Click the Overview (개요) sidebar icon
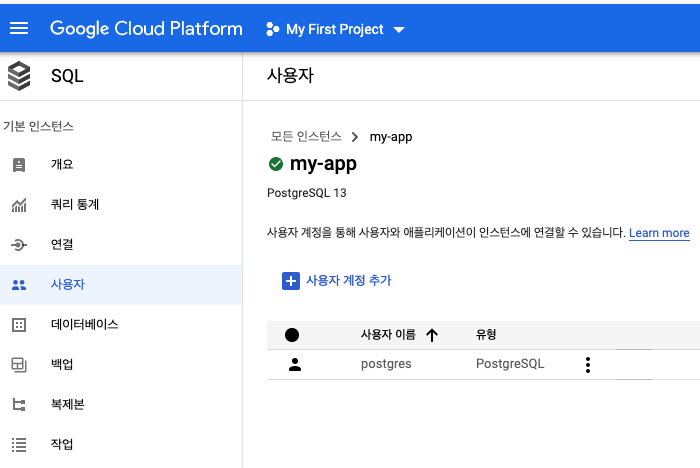This screenshot has width=700, height=468. (x=19, y=165)
